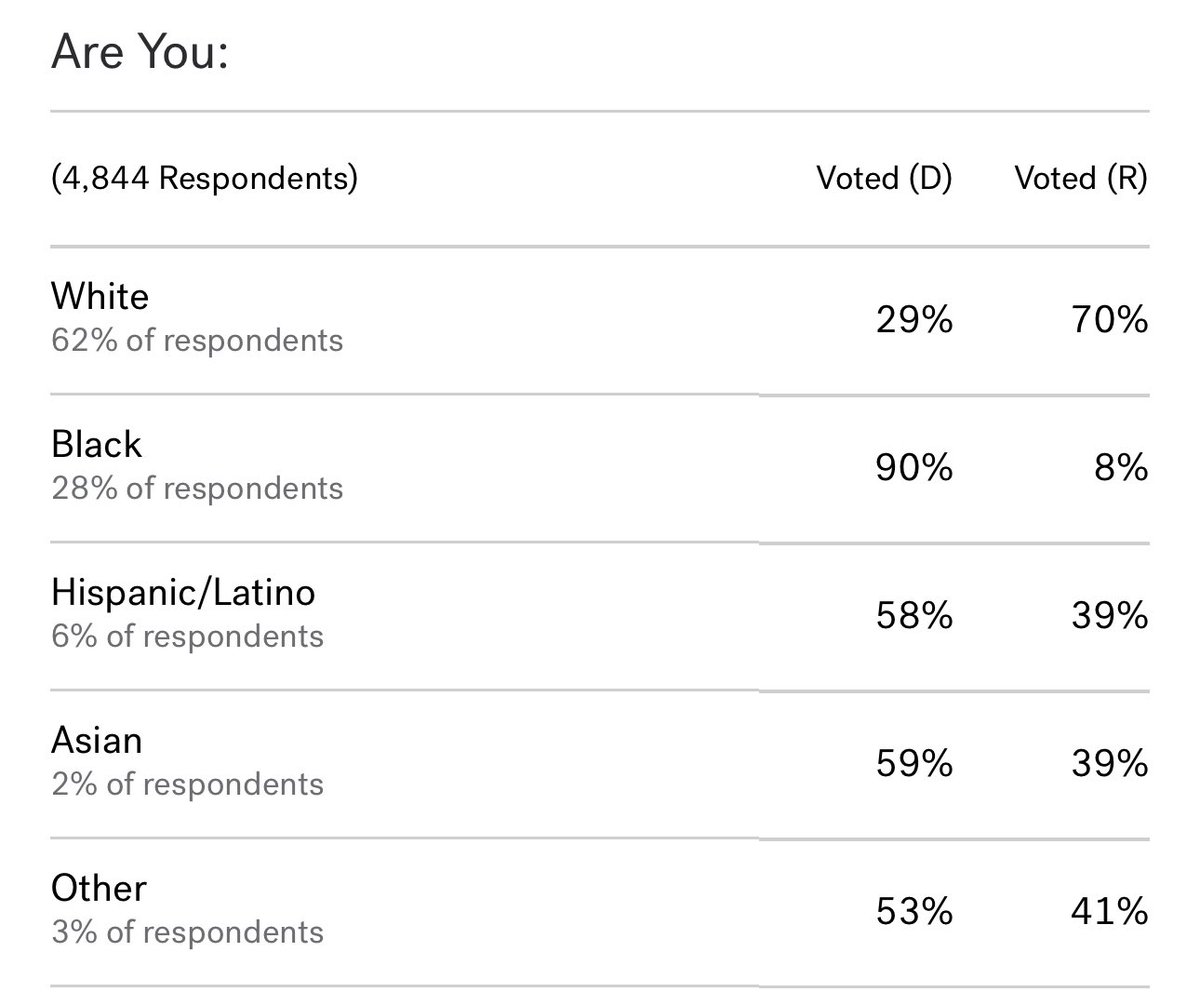
Task: Select the 'White' row label
Action: point(100,296)
